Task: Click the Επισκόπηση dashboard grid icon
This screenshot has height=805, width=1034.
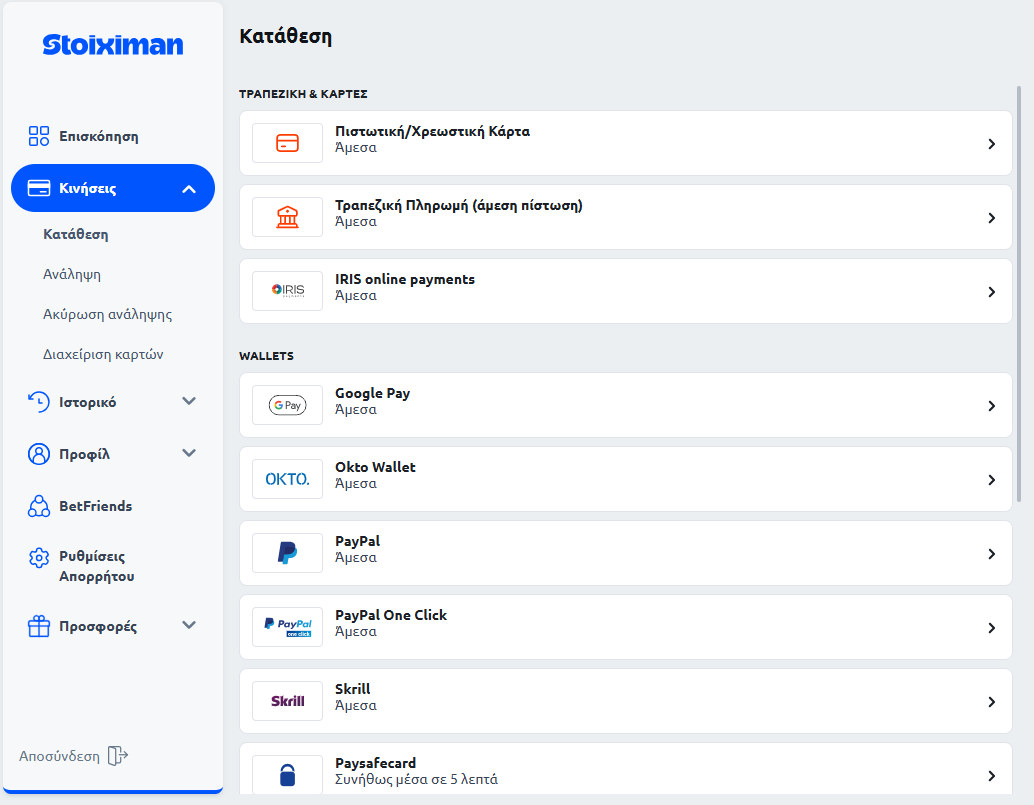Action: [x=38, y=136]
